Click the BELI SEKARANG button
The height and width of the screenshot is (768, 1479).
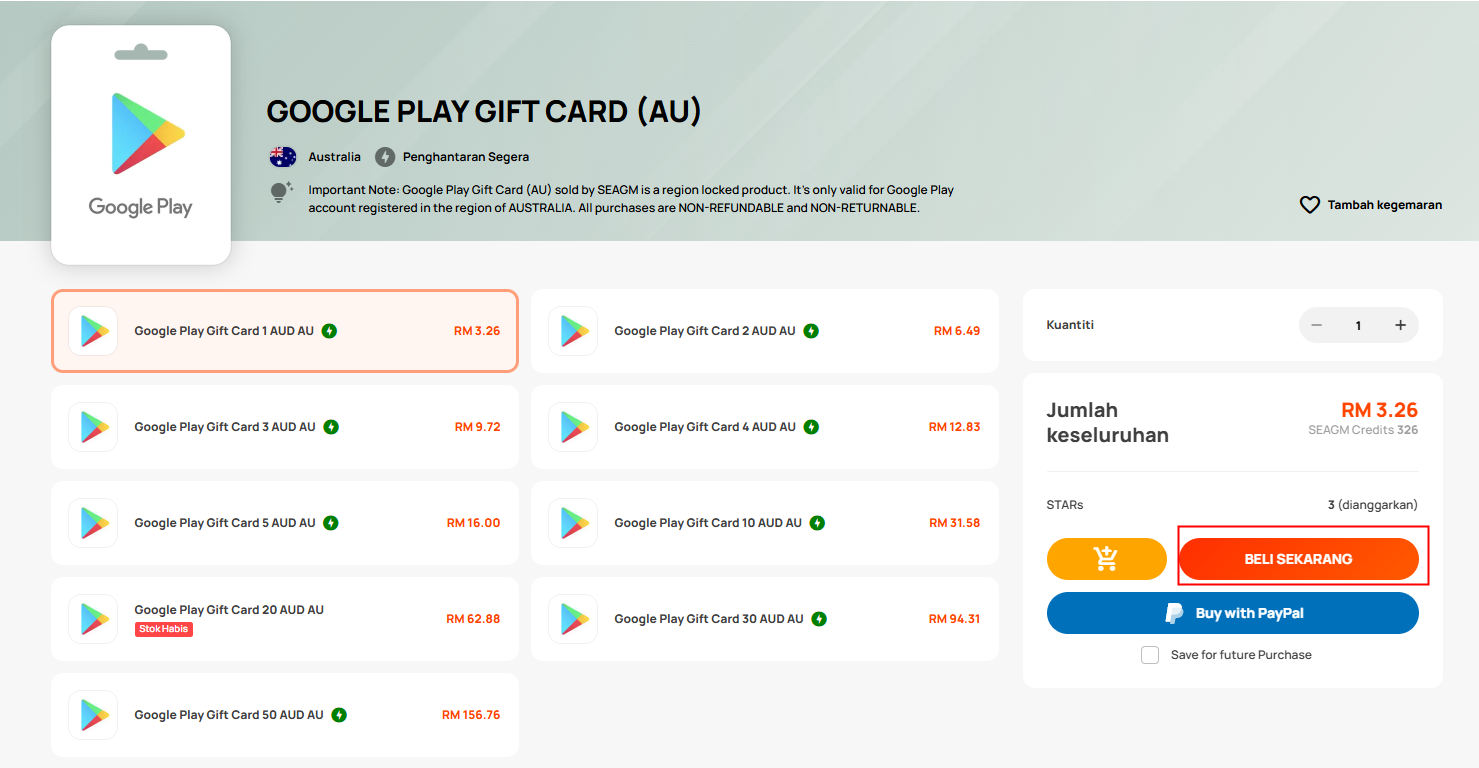point(1298,559)
